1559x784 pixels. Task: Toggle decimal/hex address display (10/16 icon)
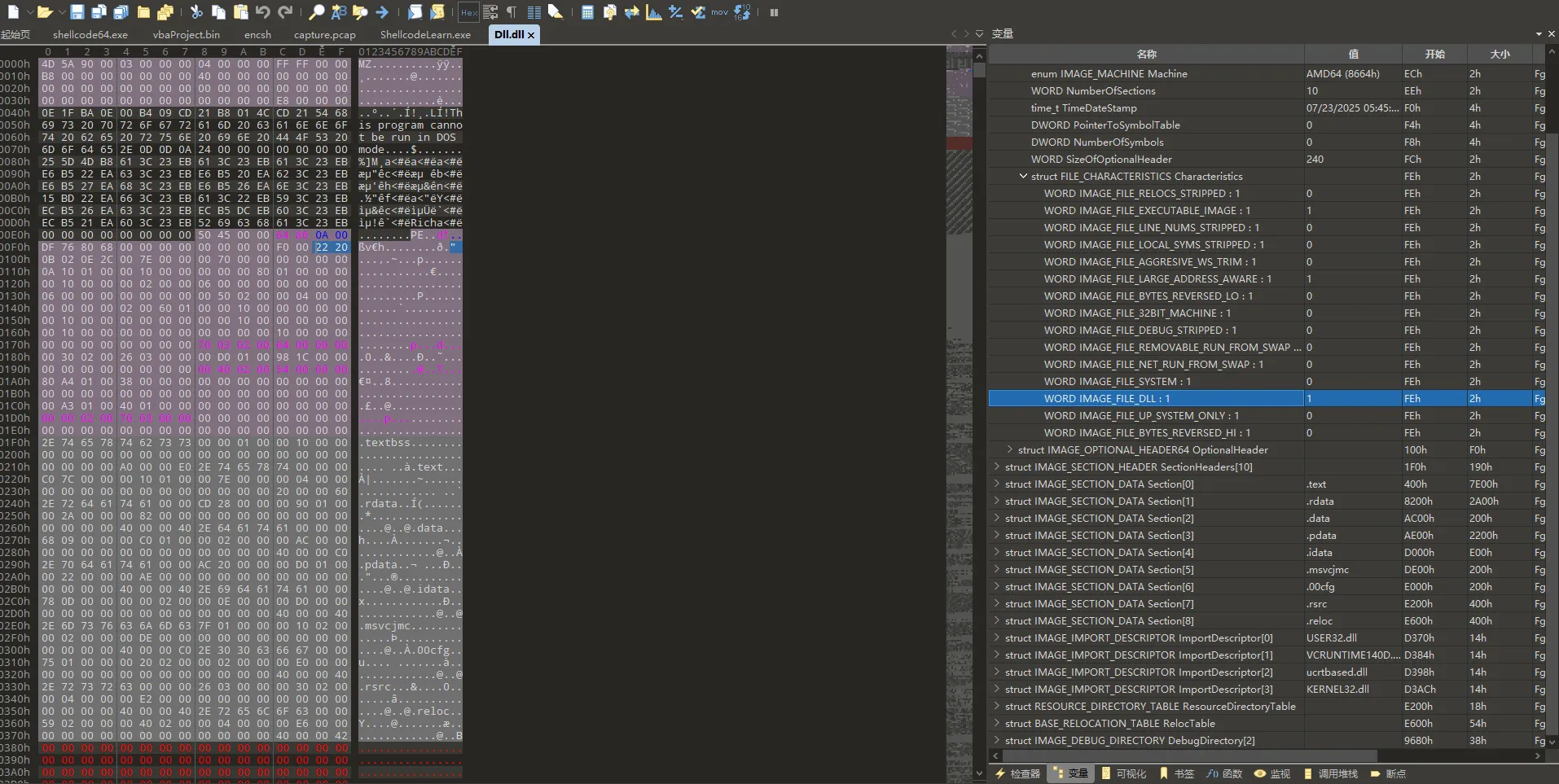point(743,12)
